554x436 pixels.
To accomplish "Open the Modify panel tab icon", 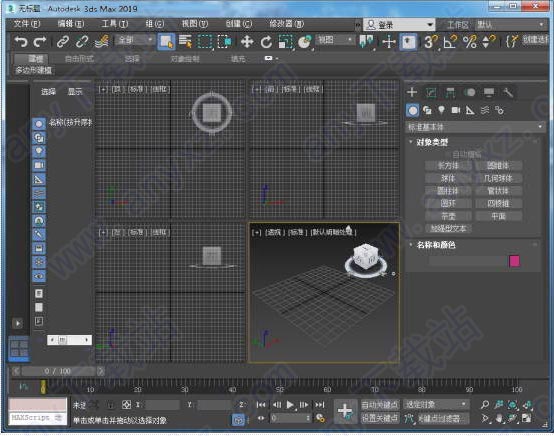I will coord(431,93).
